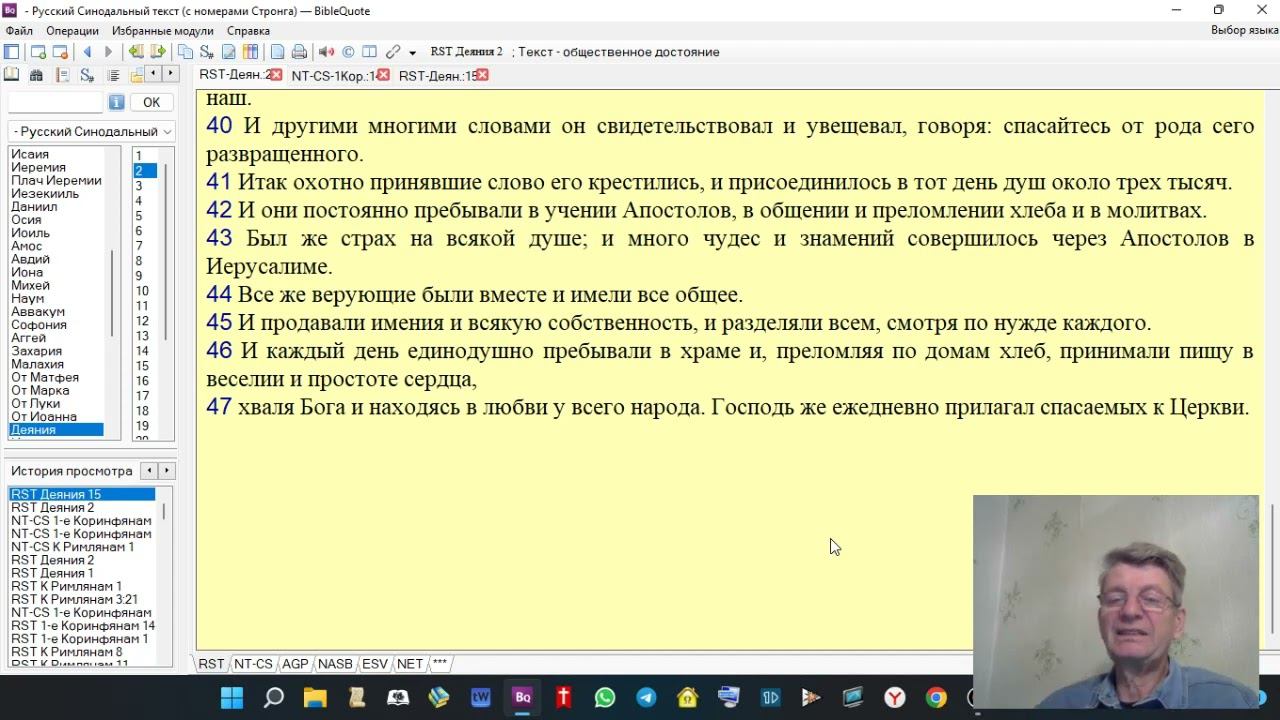Close the NT-CS-1Кор.:1 tab
The image size is (1280, 720).
pyautogui.click(x=383, y=75)
